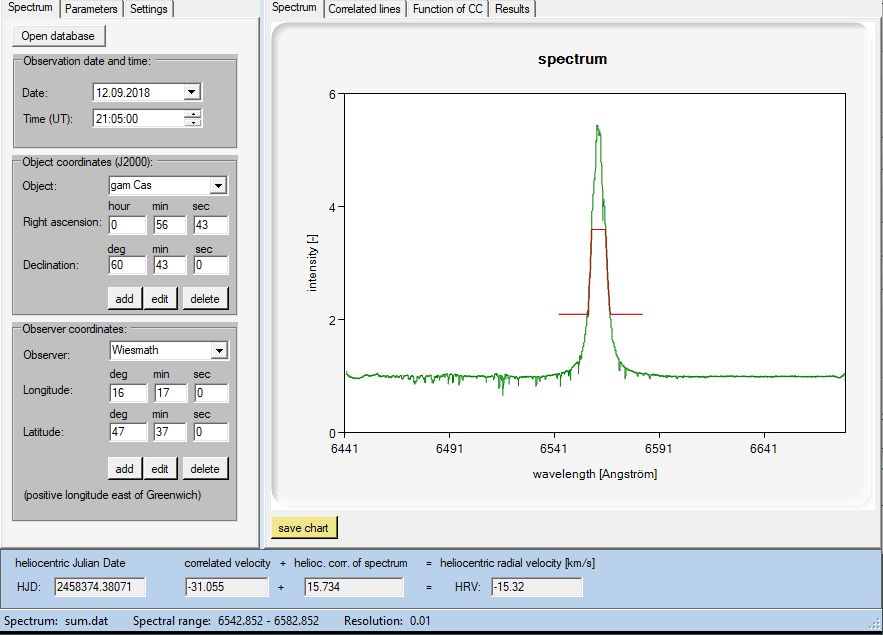
Task: Click the helioc. corr. field 15.734
Action: [x=354, y=587]
